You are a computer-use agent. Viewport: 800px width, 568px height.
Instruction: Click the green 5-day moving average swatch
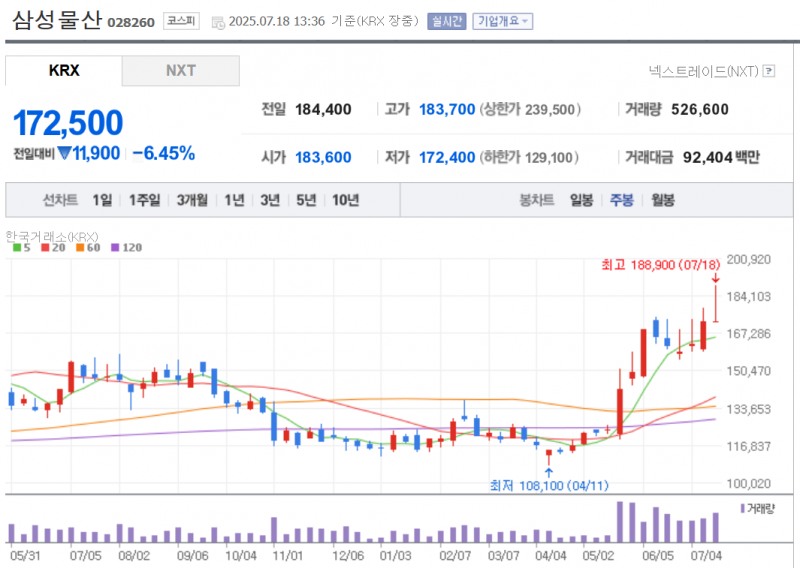[x=16, y=247]
